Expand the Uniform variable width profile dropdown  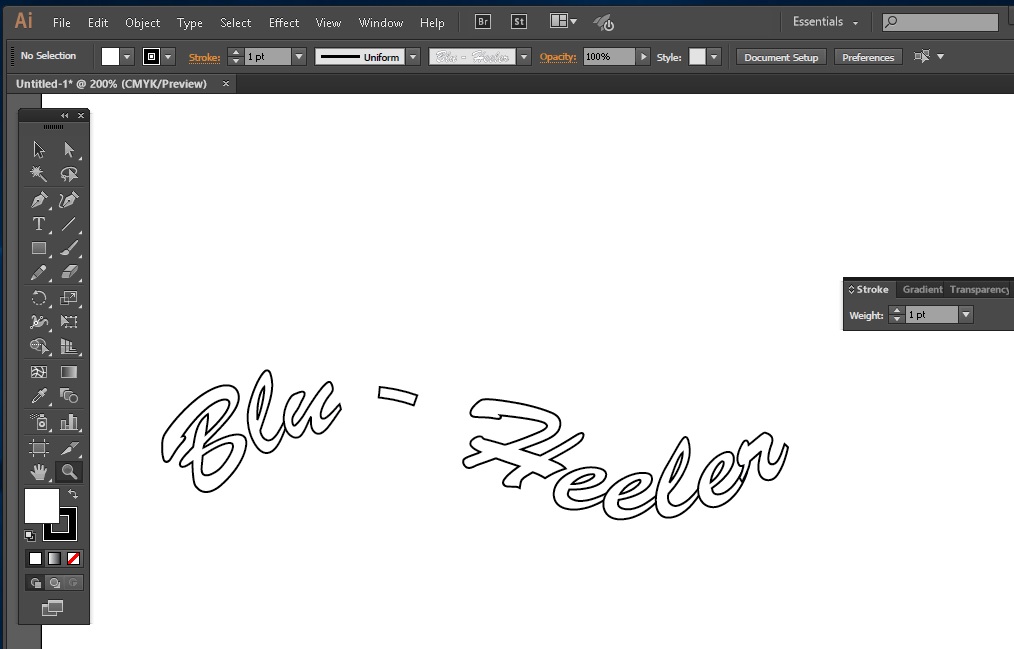412,57
